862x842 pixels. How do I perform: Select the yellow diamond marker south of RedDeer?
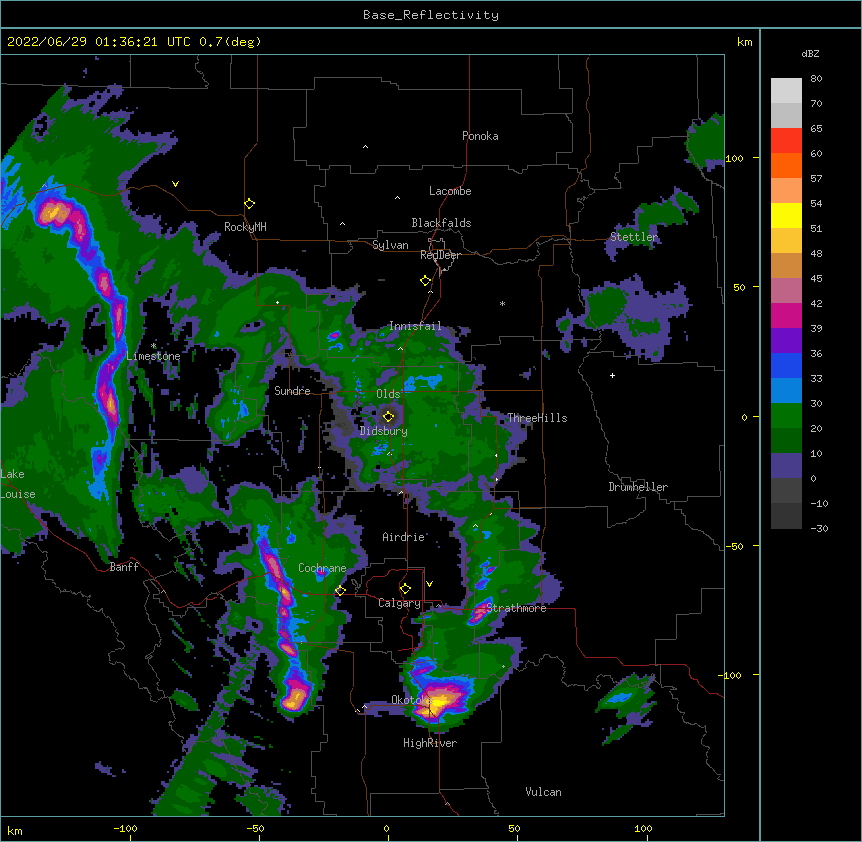[x=426, y=281]
